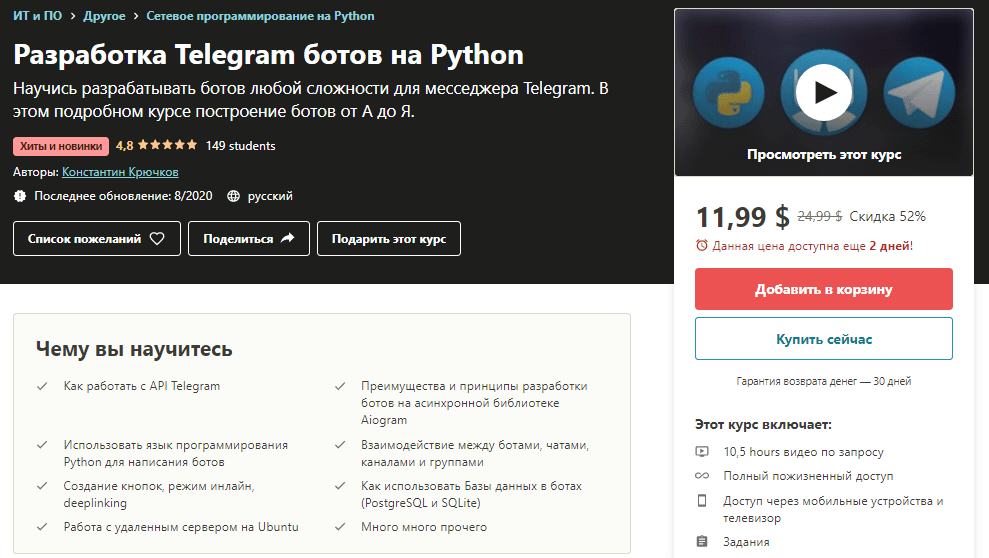Click checkmark beside 'Работа с удаленным сервером'
This screenshot has width=989, height=558.
click(x=42, y=526)
